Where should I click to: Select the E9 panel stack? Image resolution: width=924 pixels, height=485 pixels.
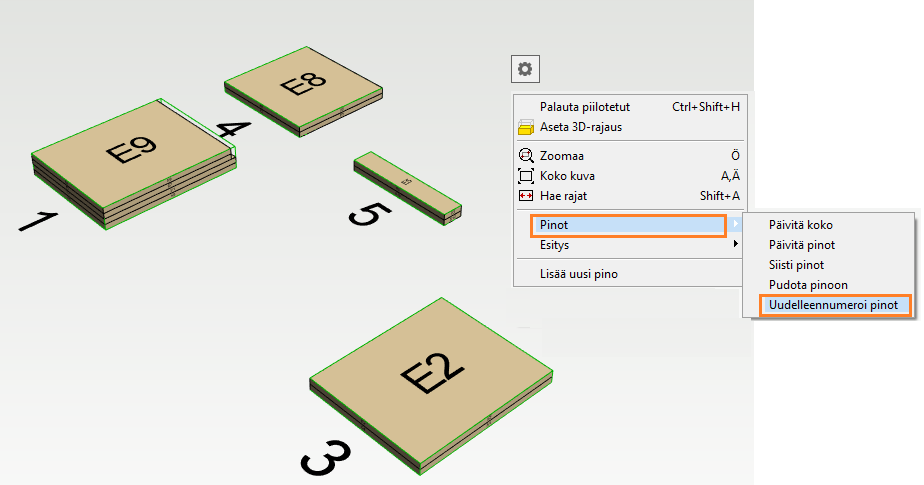[x=133, y=162]
